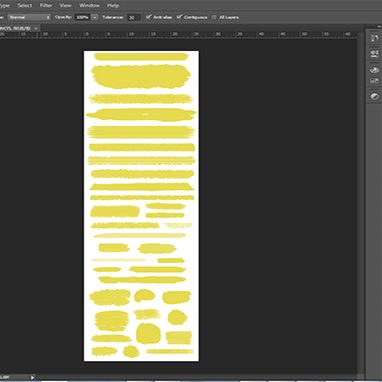The height and width of the screenshot is (382, 382).
Task: Open the History panel icon
Action: 375,38
